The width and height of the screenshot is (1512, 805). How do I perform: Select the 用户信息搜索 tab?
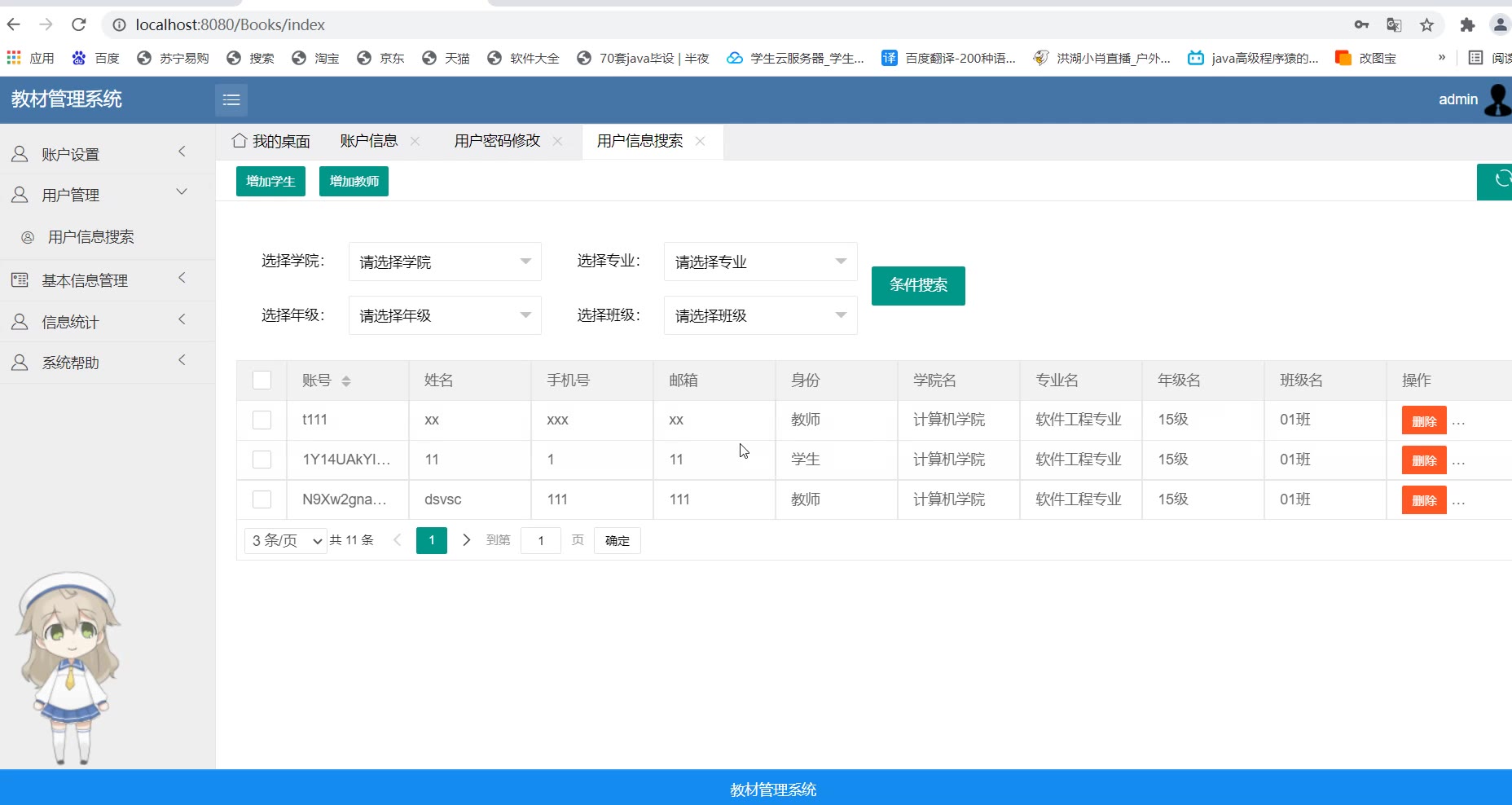tap(640, 141)
